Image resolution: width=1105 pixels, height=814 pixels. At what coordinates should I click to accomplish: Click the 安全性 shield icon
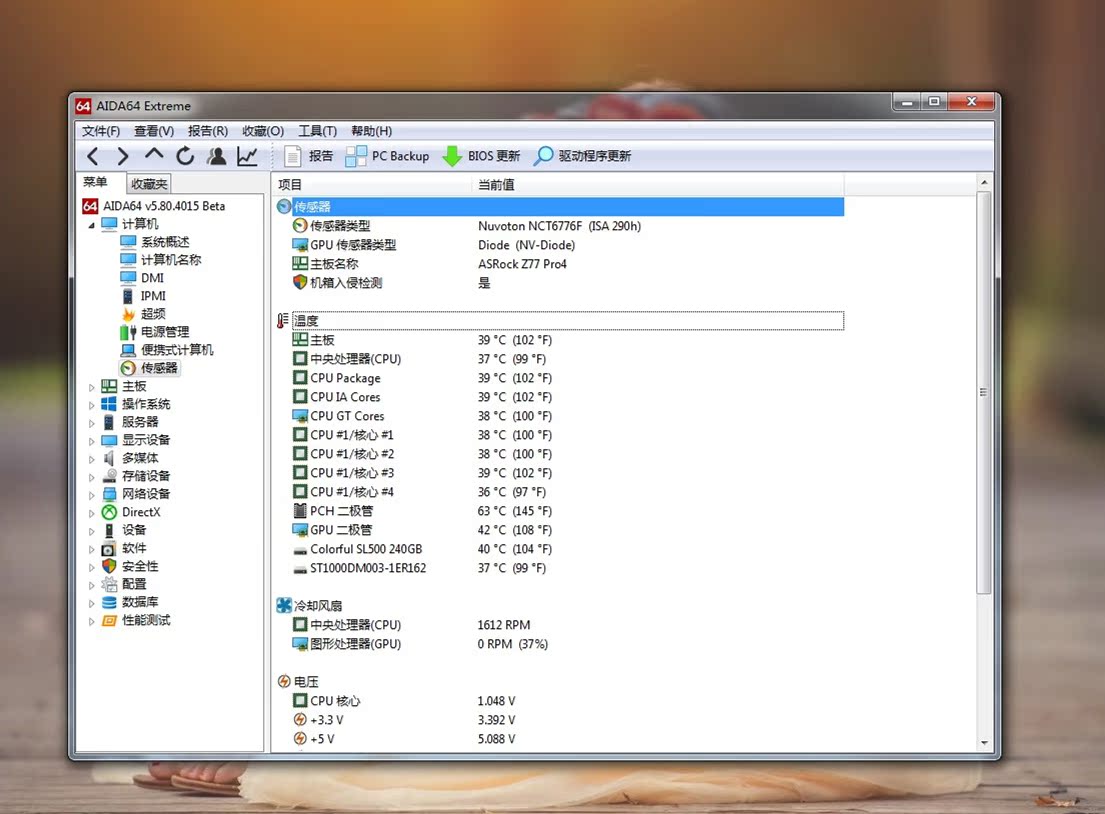click(109, 566)
